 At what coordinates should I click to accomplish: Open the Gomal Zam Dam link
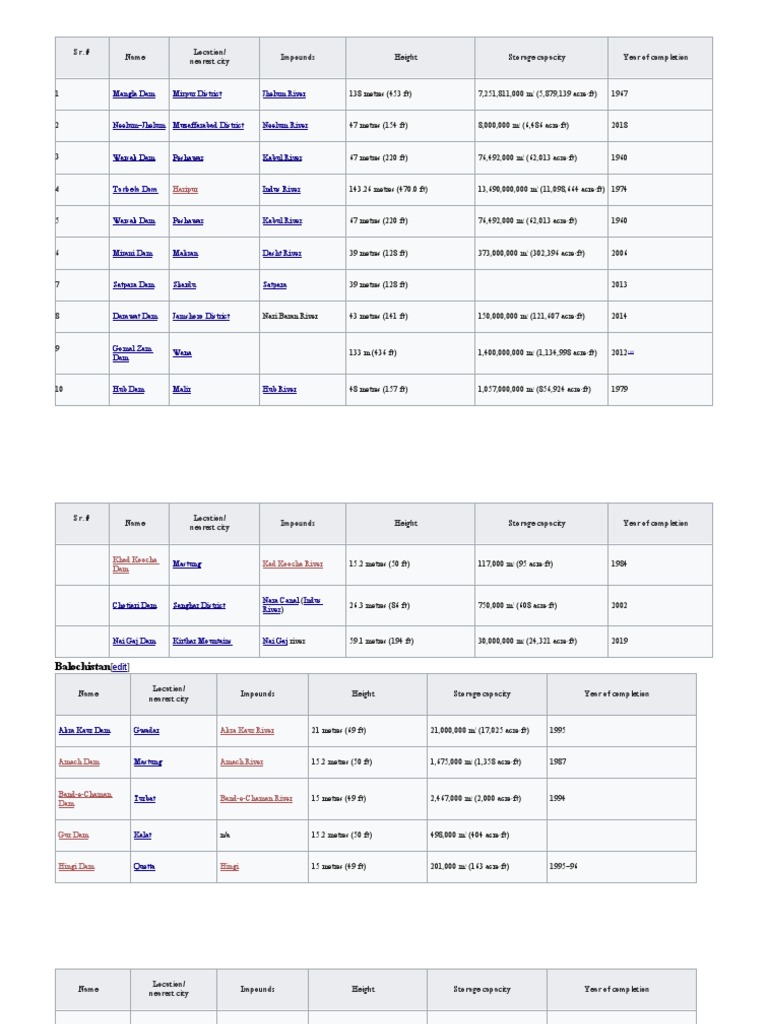pos(133,353)
